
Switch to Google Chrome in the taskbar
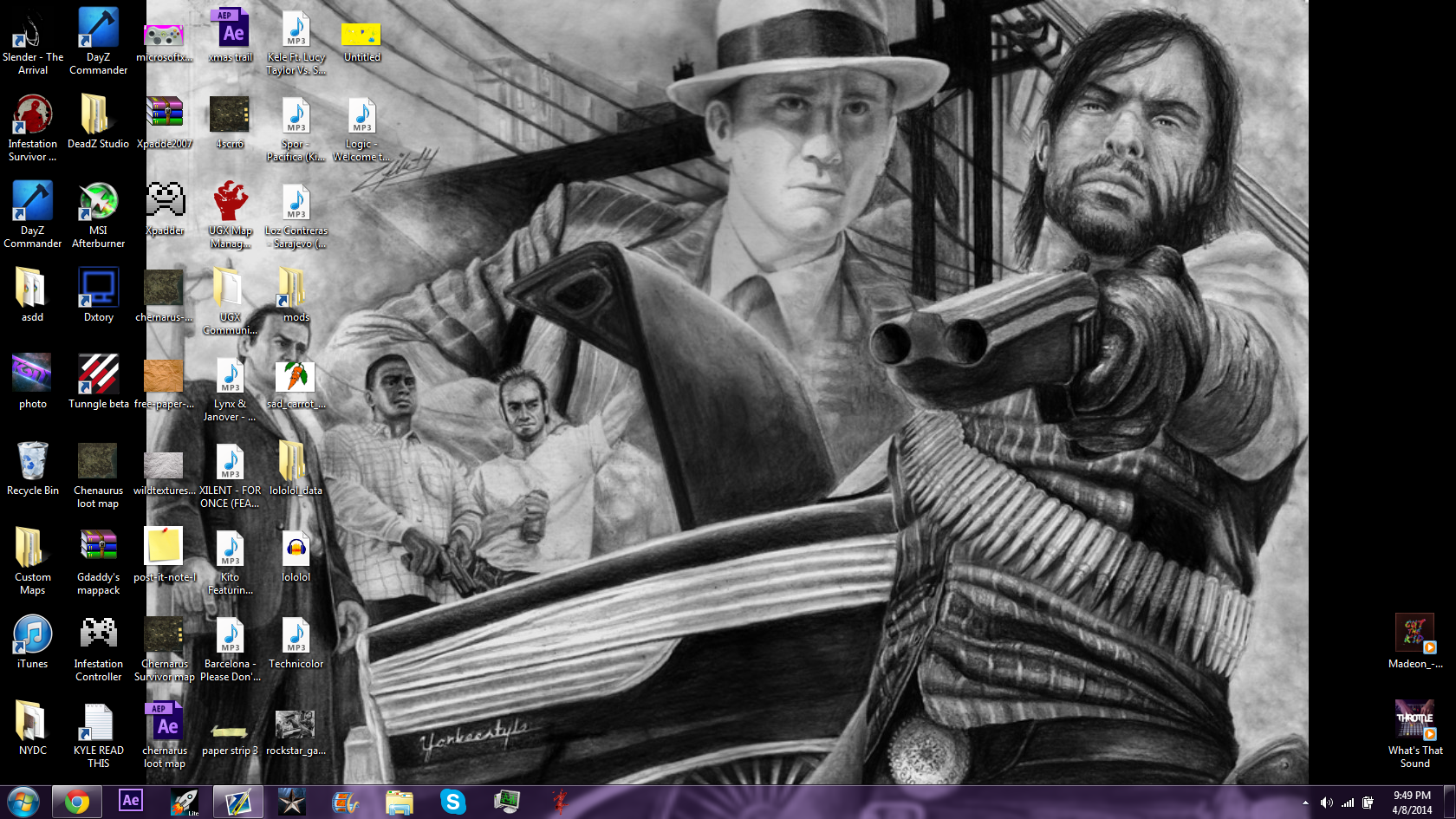tap(77, 803)
